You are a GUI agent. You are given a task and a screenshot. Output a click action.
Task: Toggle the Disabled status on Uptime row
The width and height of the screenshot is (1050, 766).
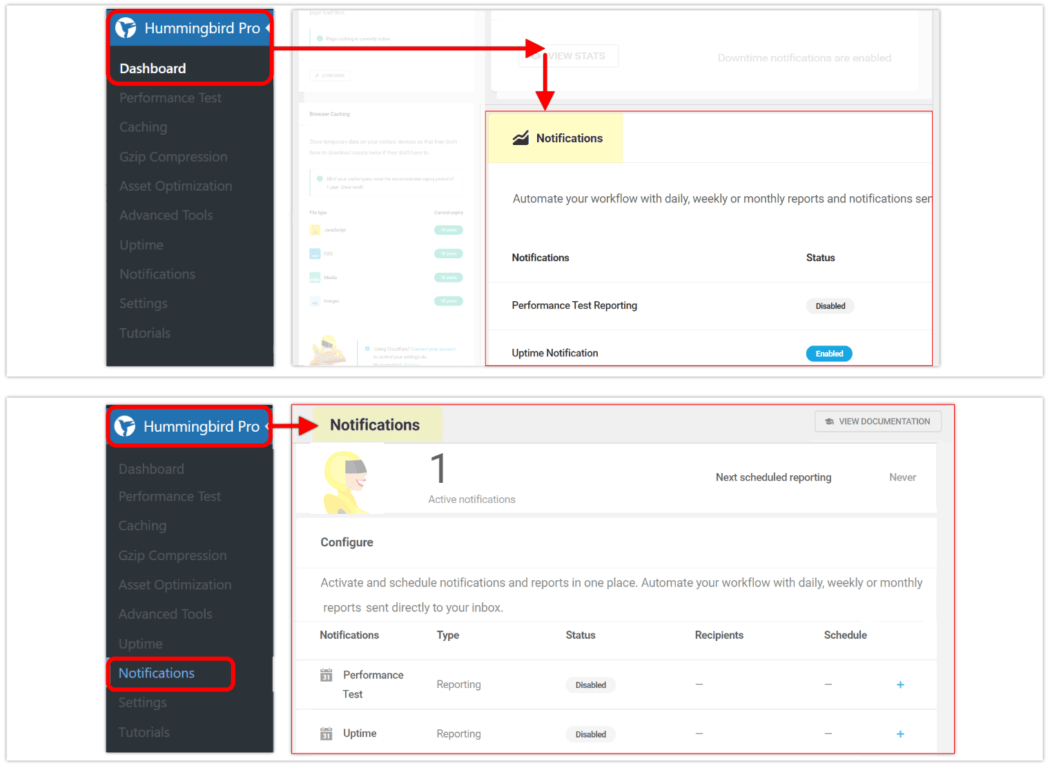click(x=590, y=733)
